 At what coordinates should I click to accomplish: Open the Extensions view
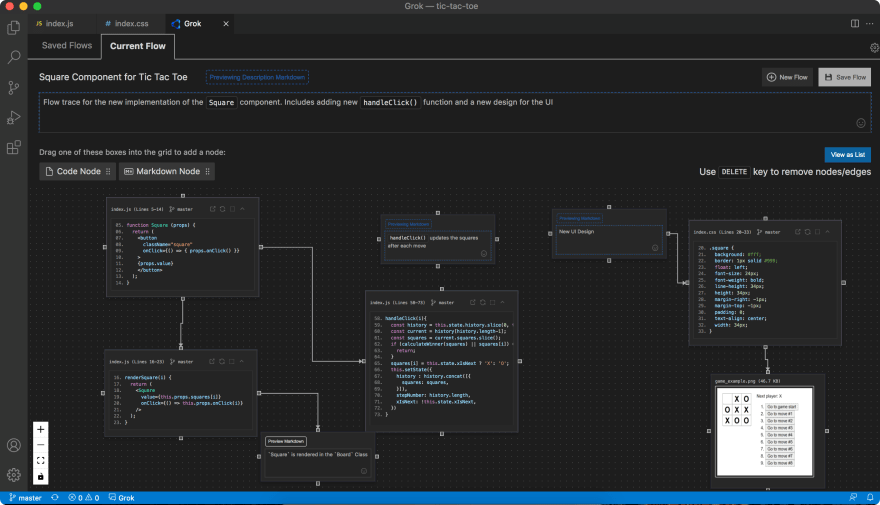(x=13, y=148)
